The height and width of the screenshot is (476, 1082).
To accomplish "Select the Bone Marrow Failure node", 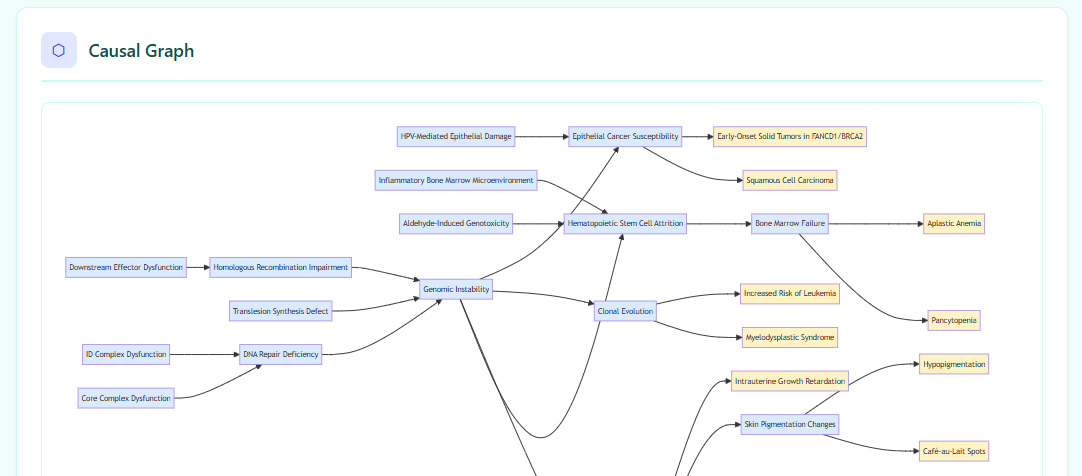I will click(x=790, y=224).
